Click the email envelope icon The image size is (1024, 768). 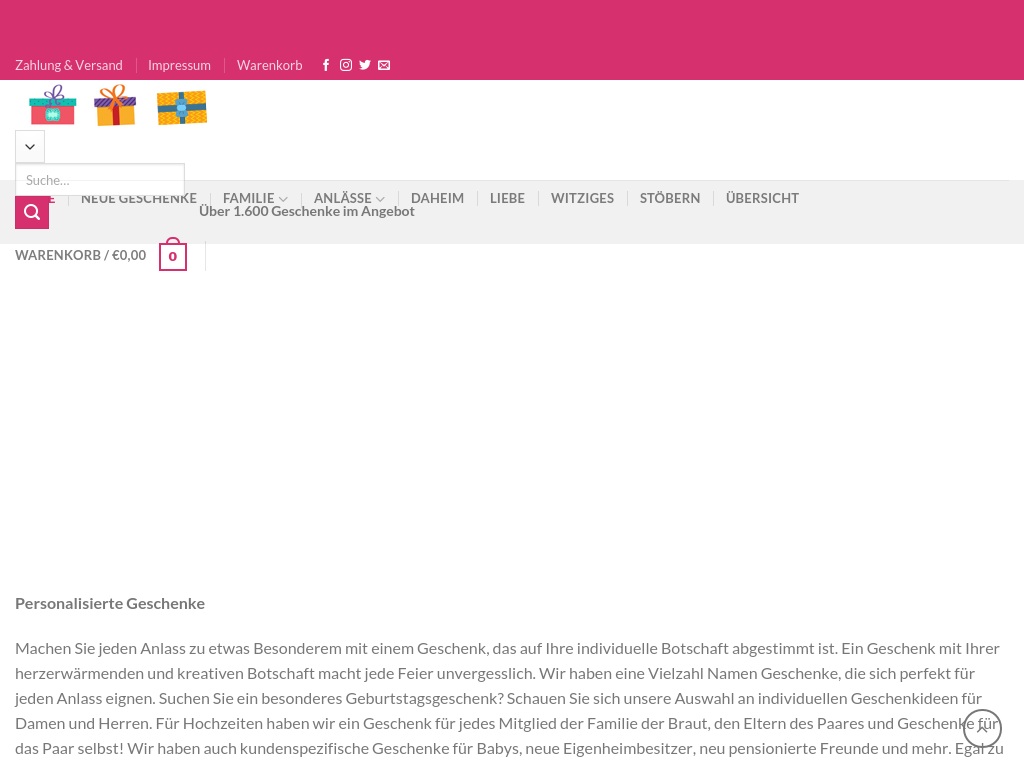(x=384, y=65)
